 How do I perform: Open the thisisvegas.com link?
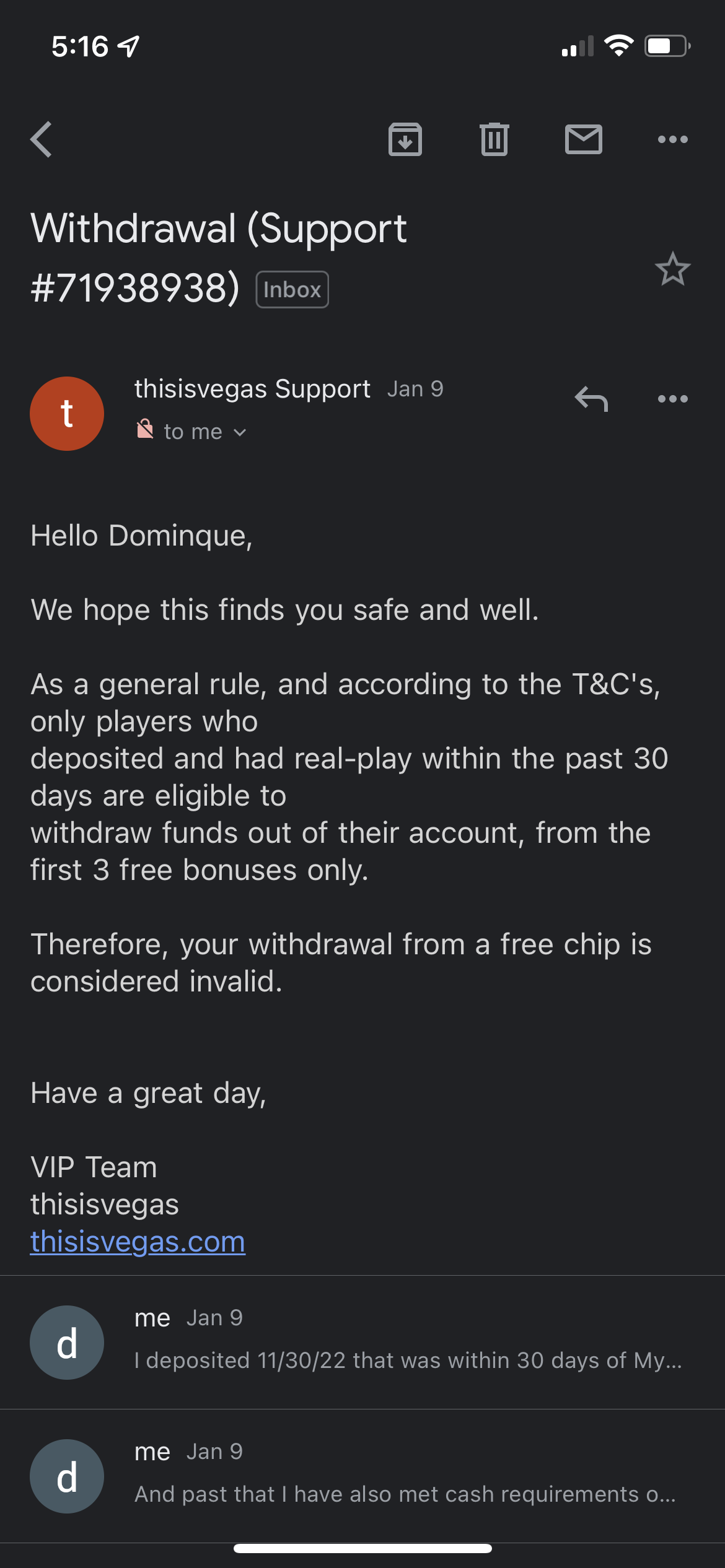click(138, 1242)
